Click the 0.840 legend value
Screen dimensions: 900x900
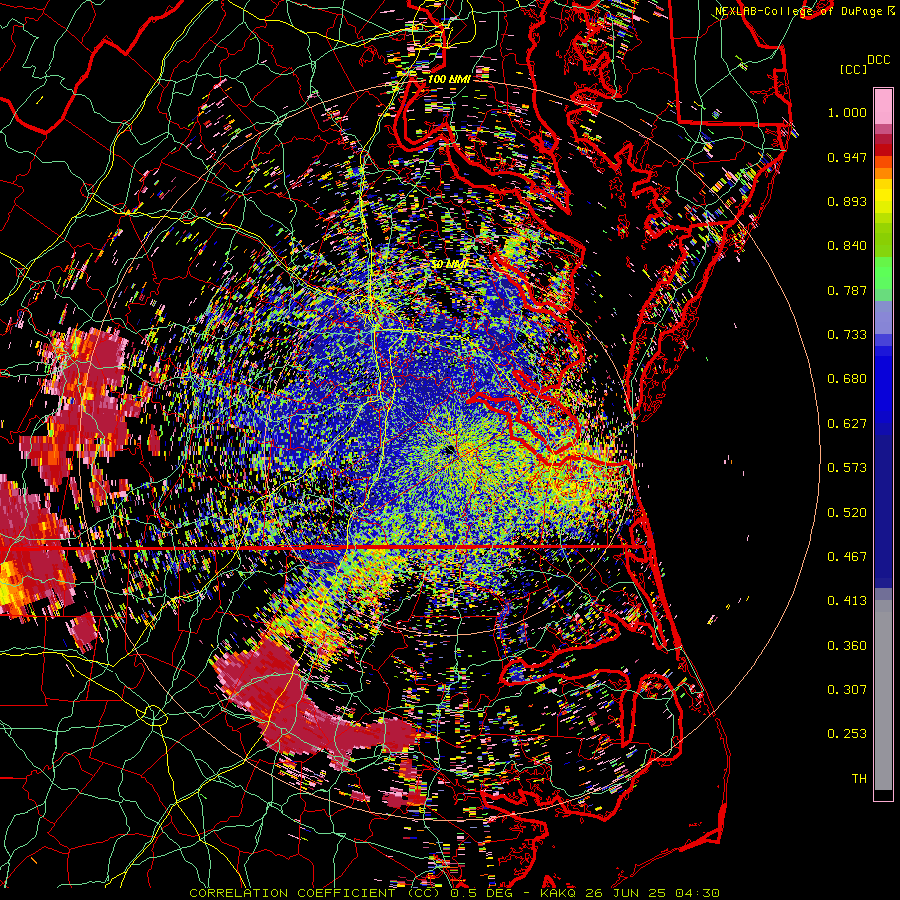tap(847, 246)
